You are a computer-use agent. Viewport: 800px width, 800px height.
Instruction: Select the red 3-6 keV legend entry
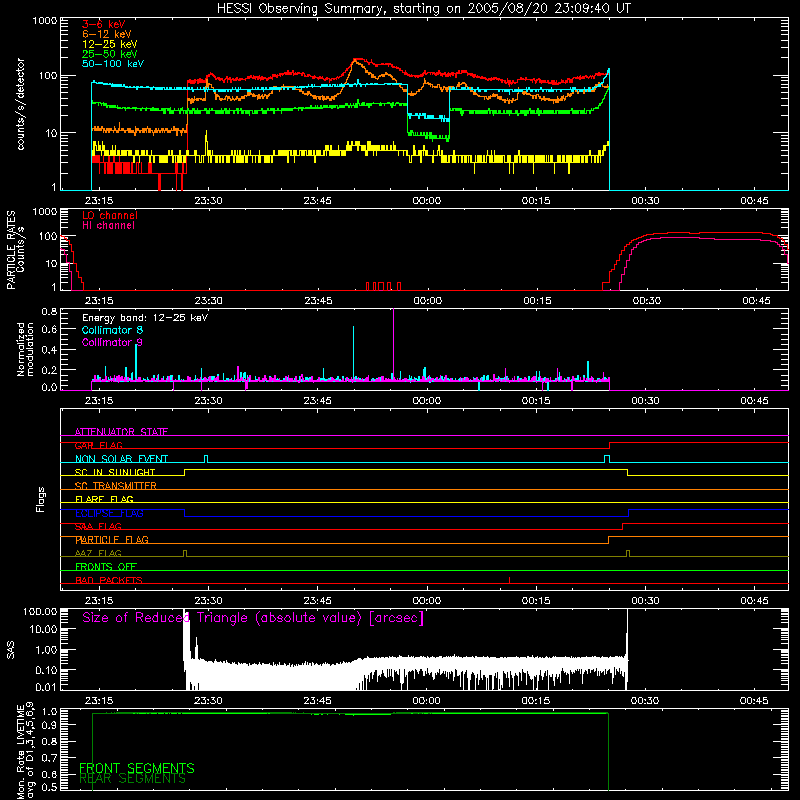(104, 24)
